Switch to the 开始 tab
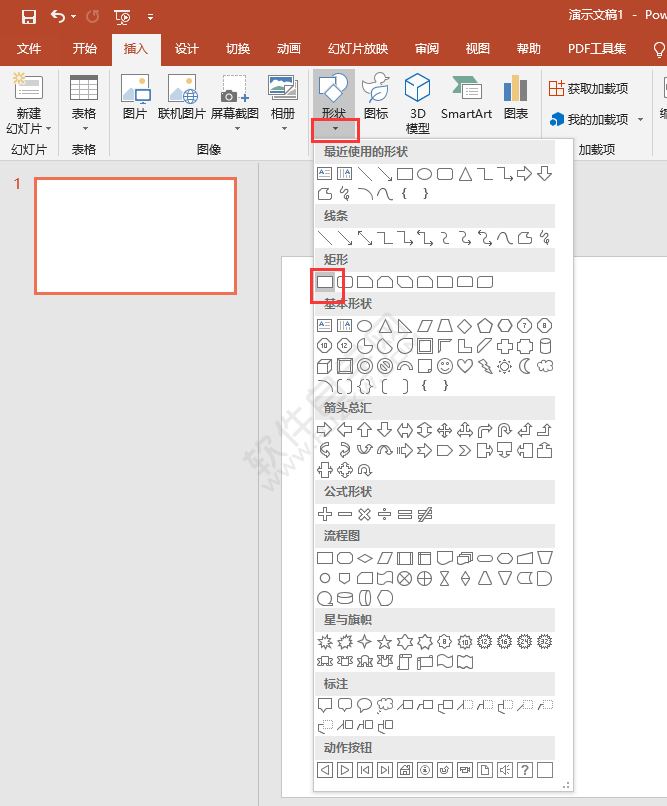The width and height of the screenshot is (667, 806). coord(85,49)
